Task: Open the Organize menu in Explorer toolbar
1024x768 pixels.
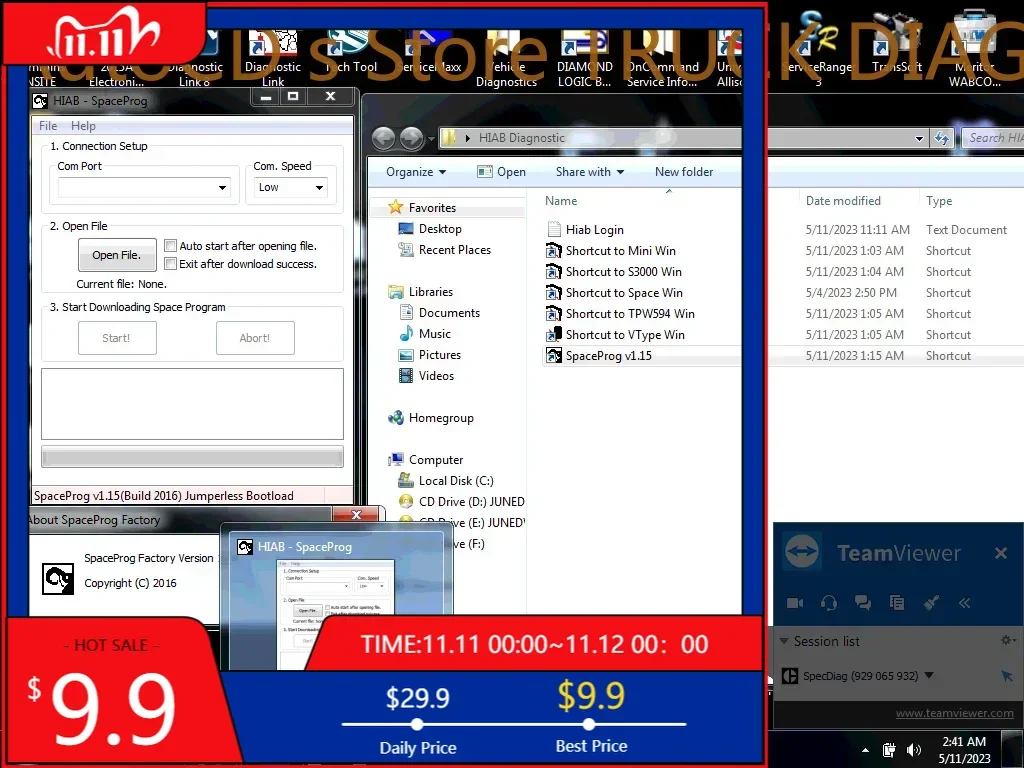Action: [416, 172]
